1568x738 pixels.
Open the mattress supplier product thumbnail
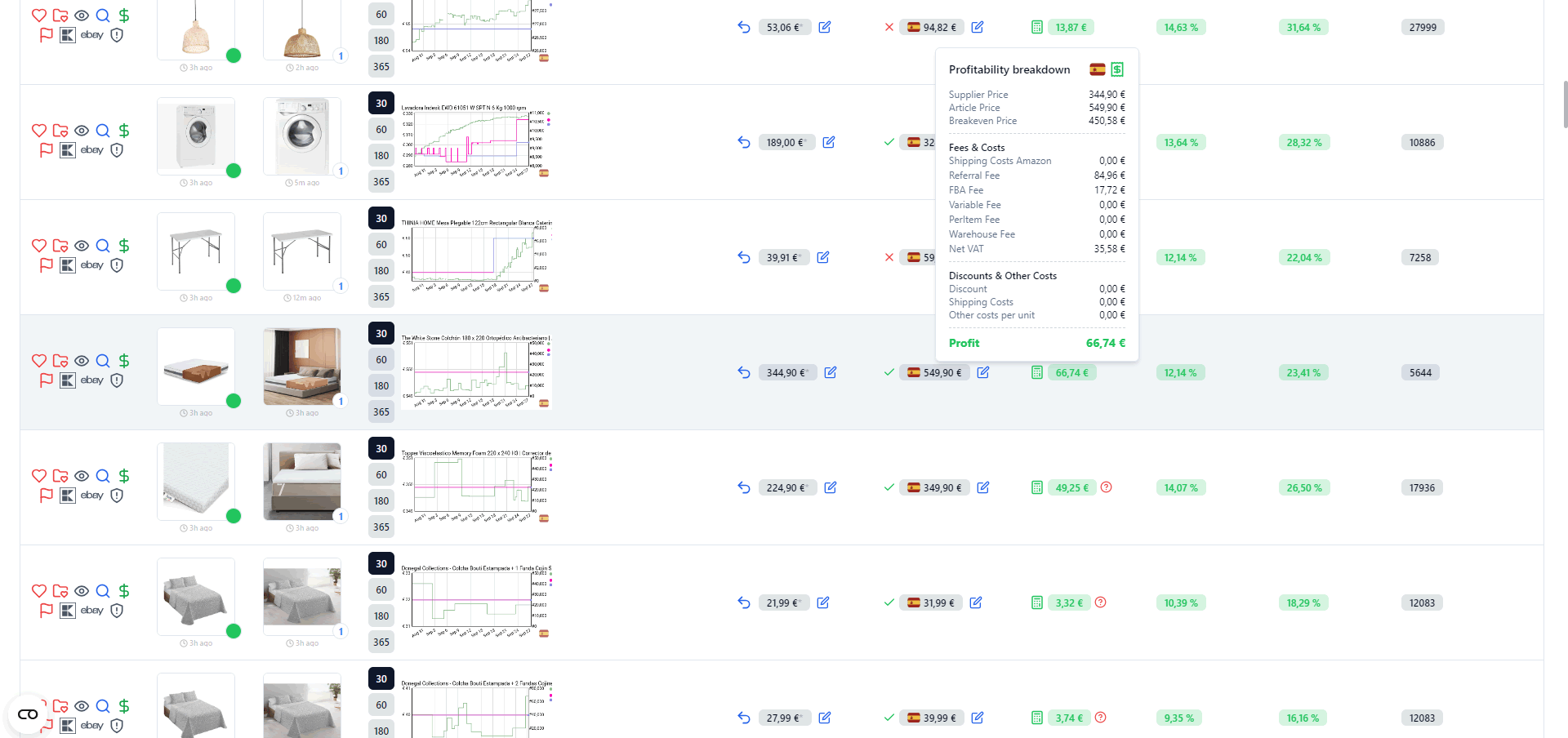[x=196, y=367]
